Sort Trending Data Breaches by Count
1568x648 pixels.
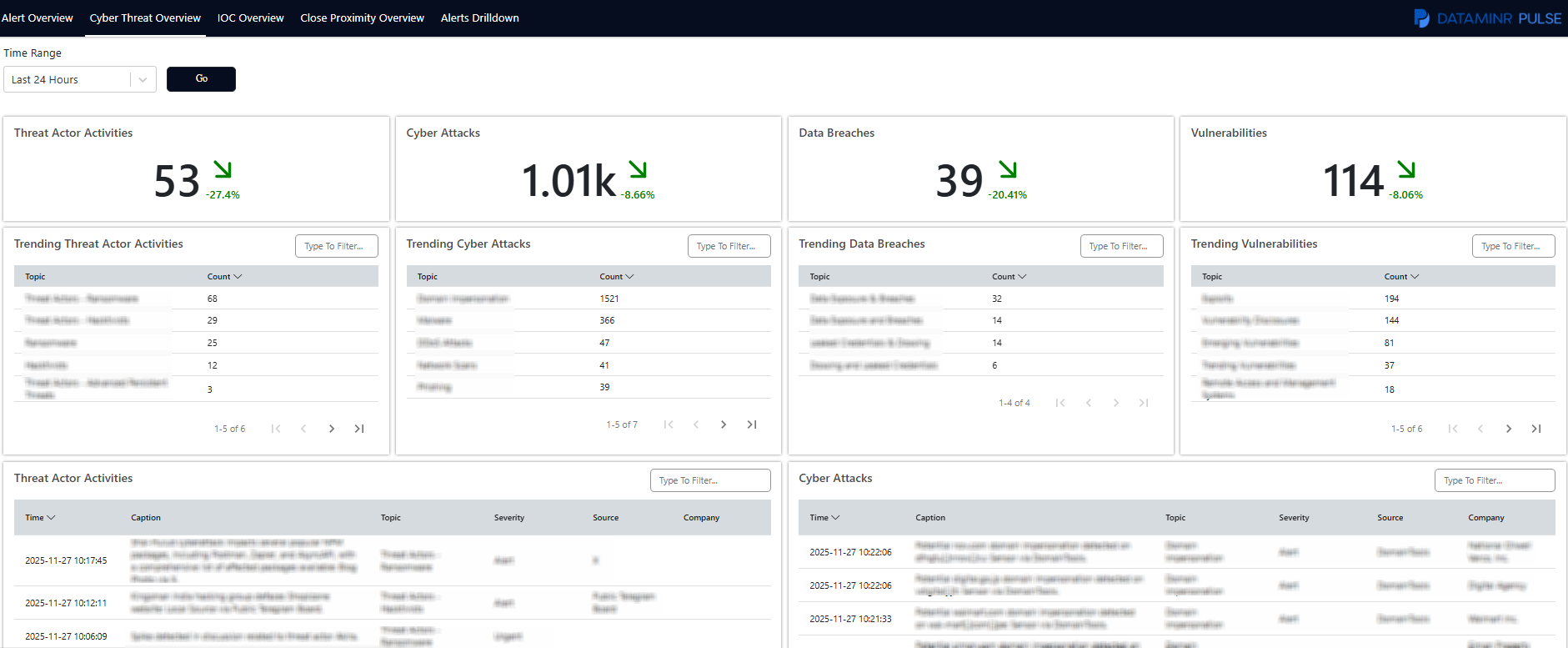click(x=1009, y=276)
